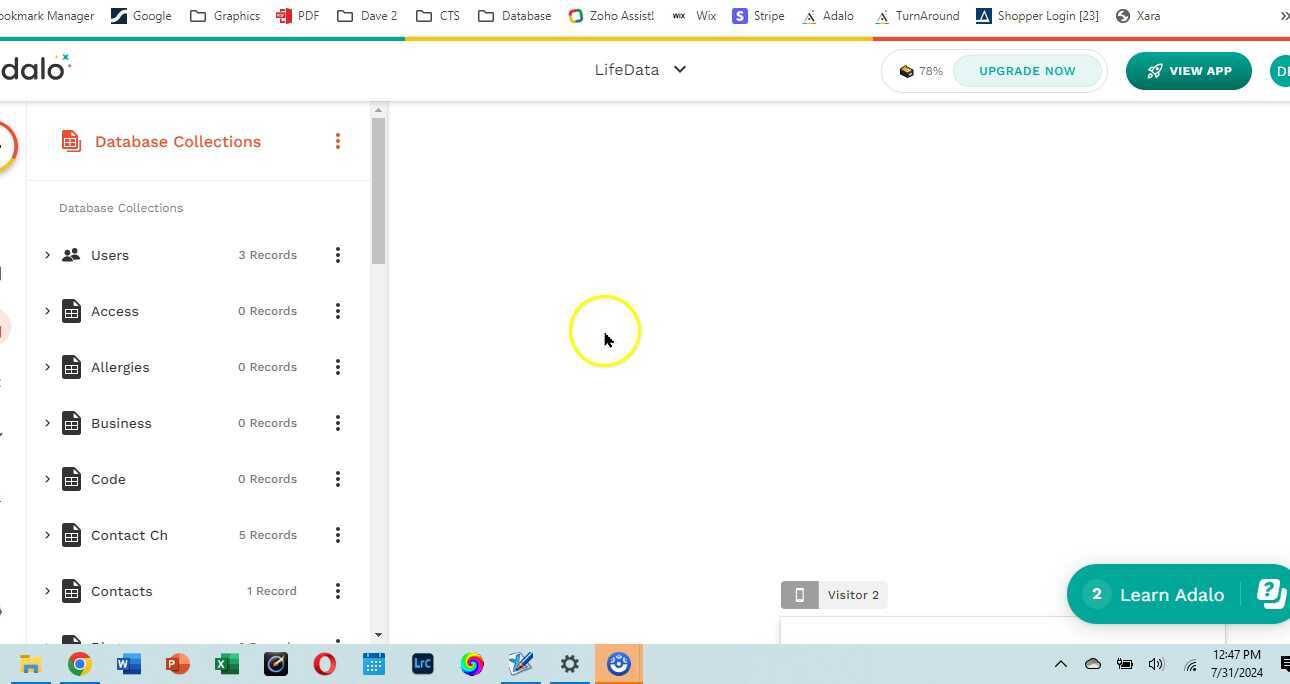The image size is (1290, 684).
Task: Click the Visitor 2 phone screen icon
Action: click(x=799, y=595)
